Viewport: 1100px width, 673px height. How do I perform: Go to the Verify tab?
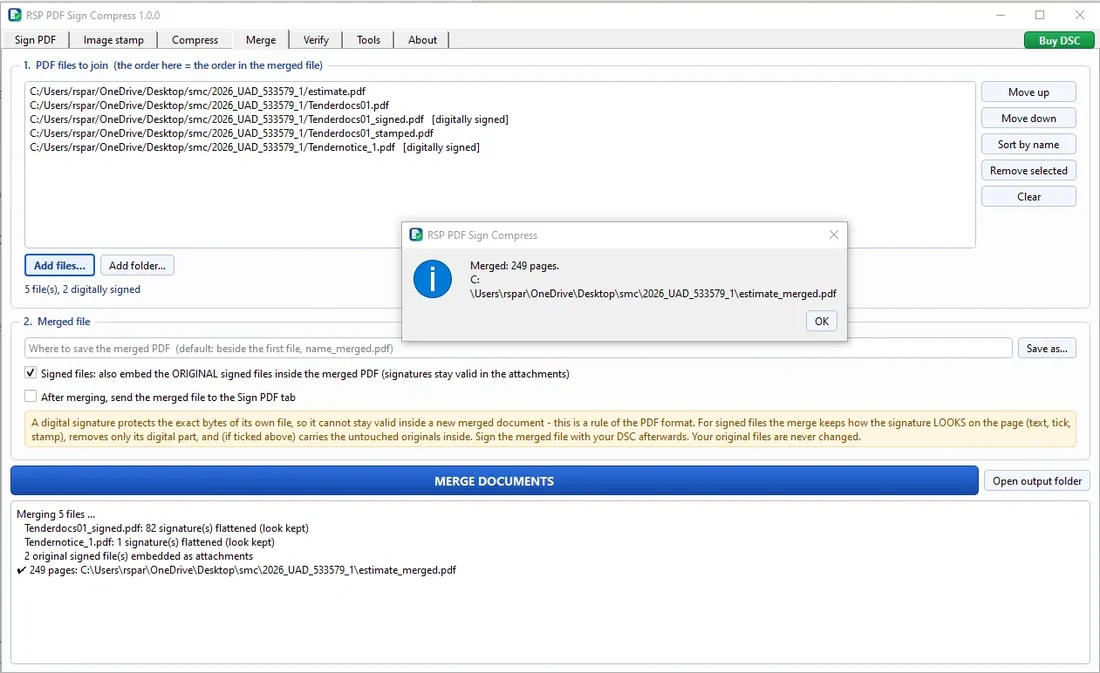click(316, 40)
